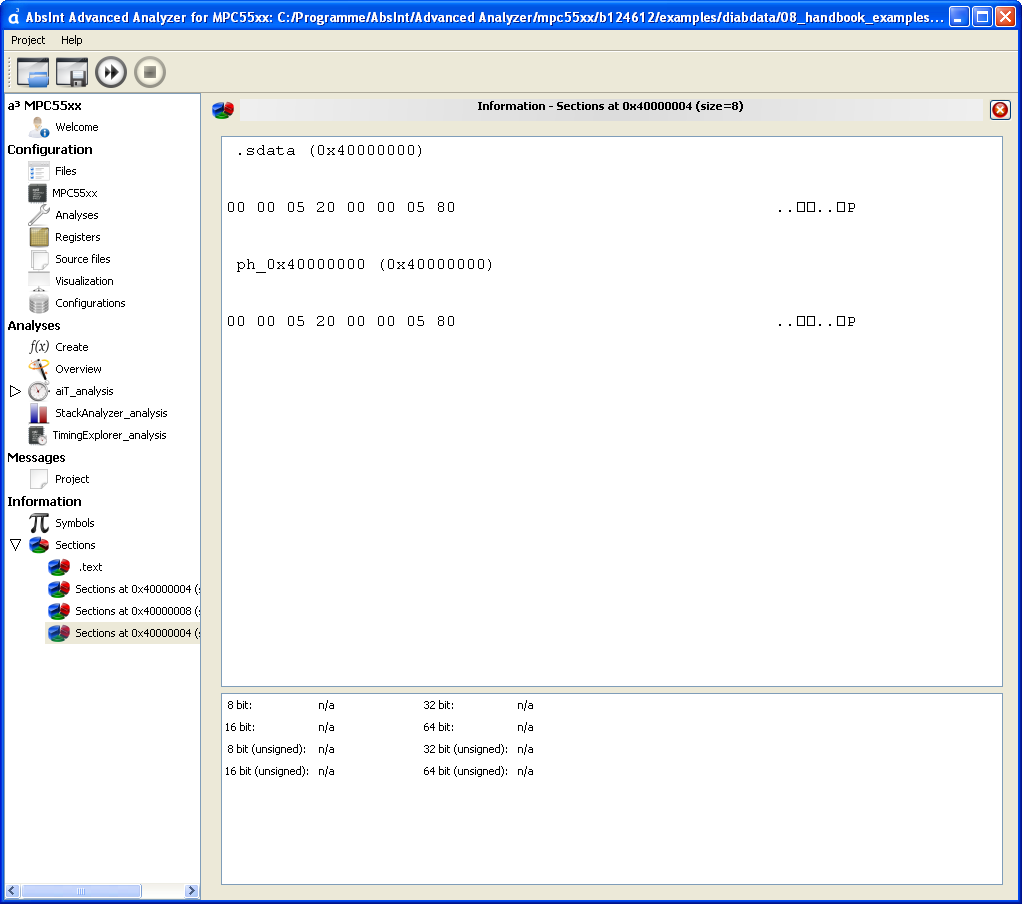The image size is (1022, 904).
Task: Click the sidebar scroll left arrow
Action: 12,890
